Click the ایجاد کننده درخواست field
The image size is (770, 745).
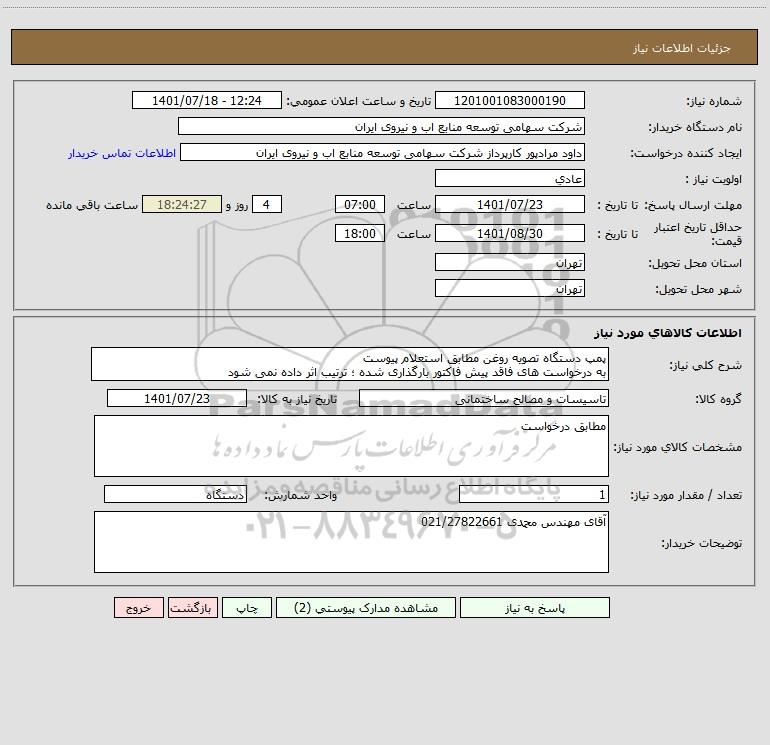383,152
